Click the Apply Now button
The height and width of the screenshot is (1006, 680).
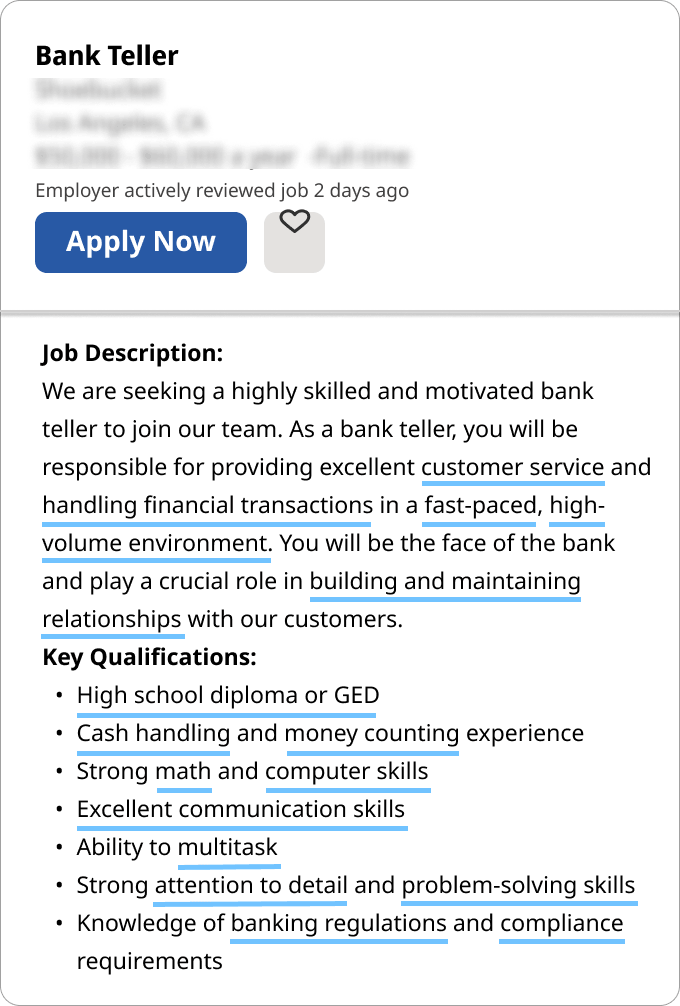[x=140, y=242]
